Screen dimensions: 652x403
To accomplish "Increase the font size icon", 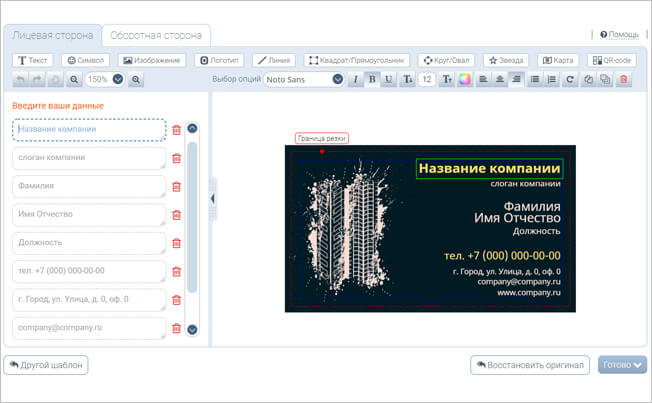I will point(447,79).
